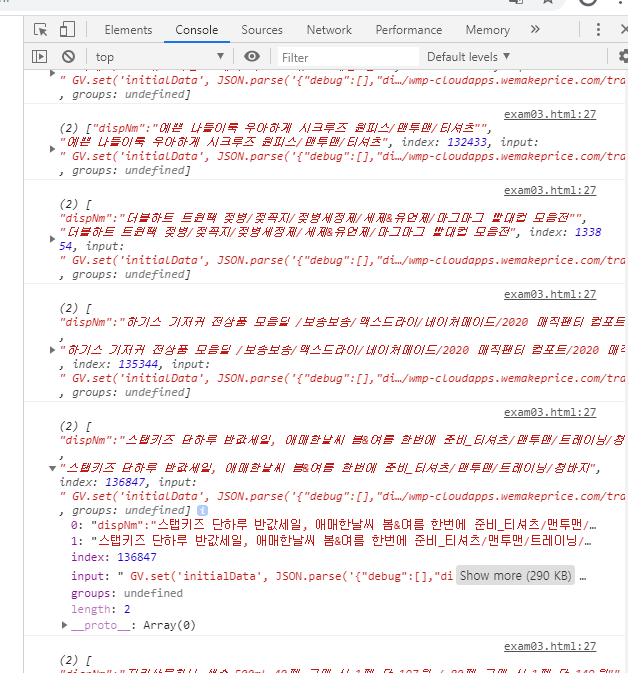
Task: Open exam03.html:27 link above the 스텝키즈 entry
Action: tap(550, 412)
